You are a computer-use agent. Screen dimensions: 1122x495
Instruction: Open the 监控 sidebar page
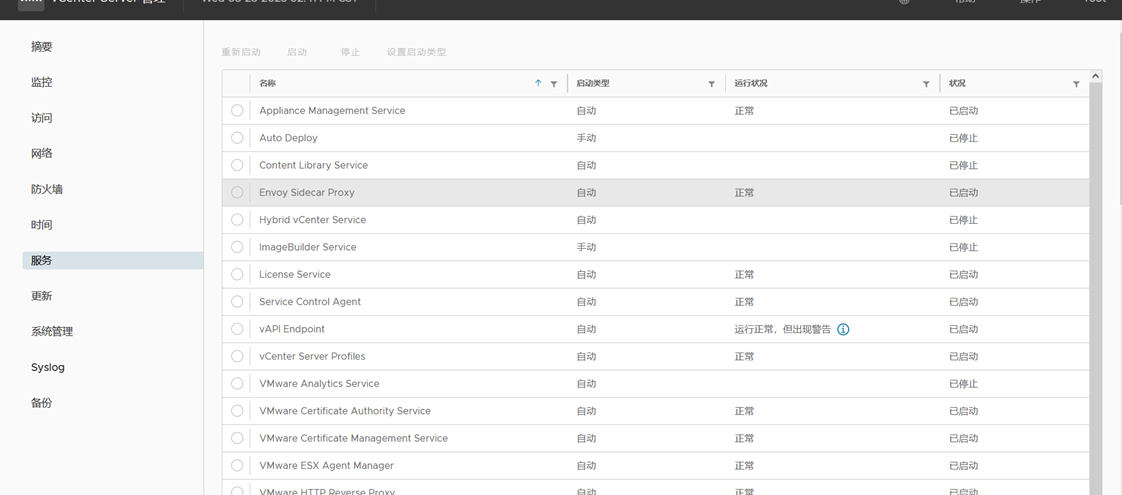(42, 82)
